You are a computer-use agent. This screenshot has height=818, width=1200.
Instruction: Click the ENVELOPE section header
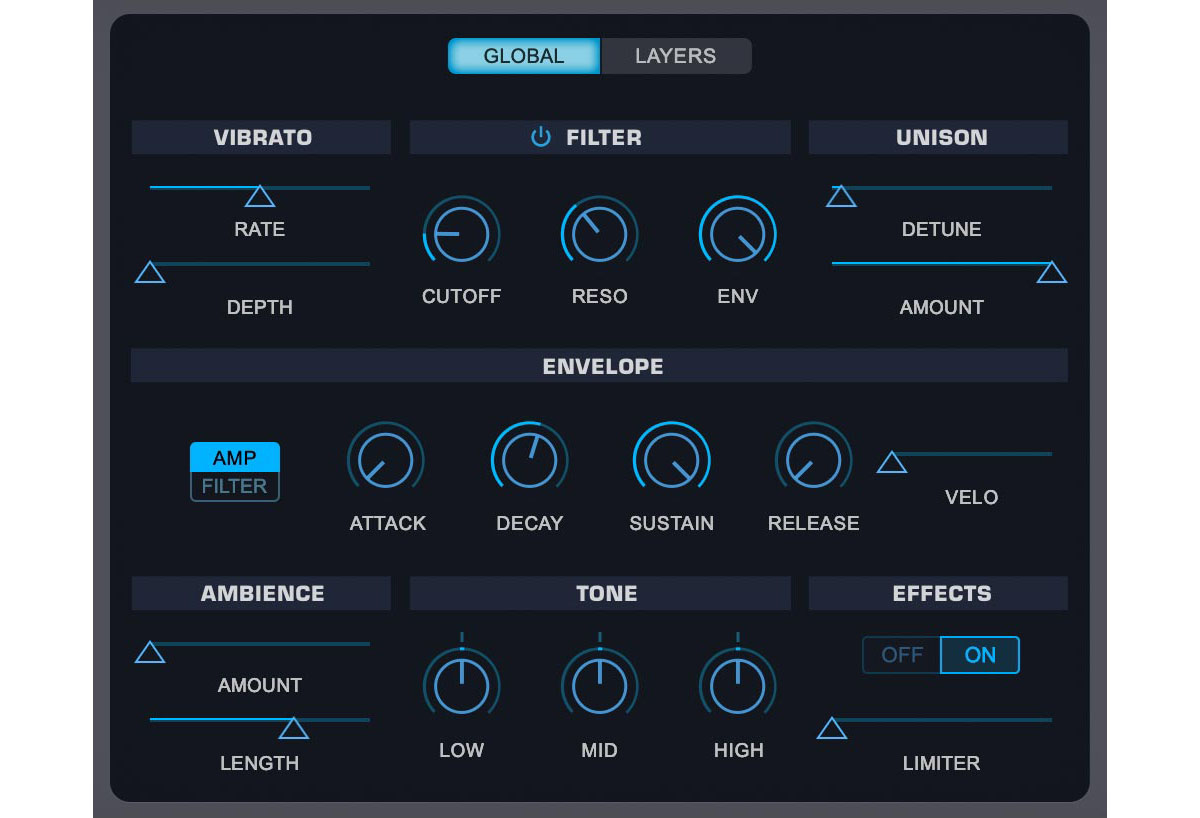(599, 365)
